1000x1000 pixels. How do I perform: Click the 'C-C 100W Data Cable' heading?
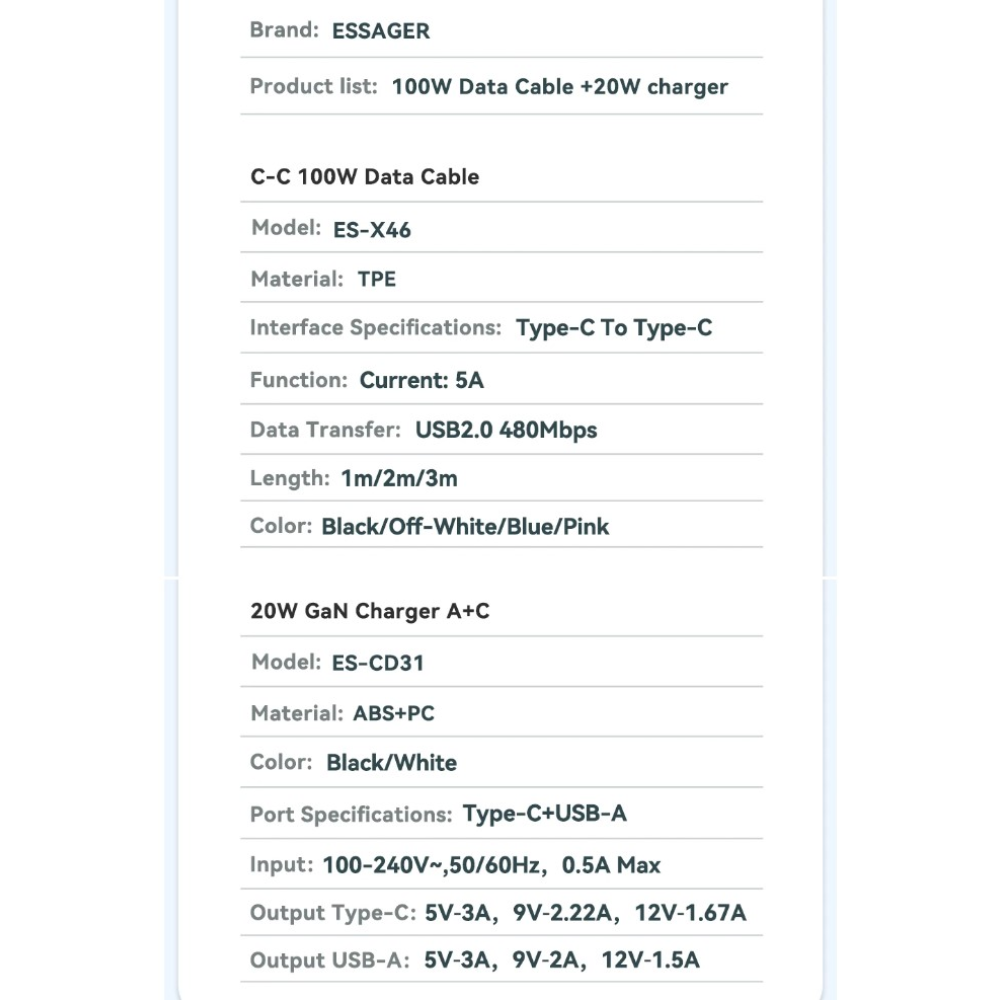(x=364, y=177)
